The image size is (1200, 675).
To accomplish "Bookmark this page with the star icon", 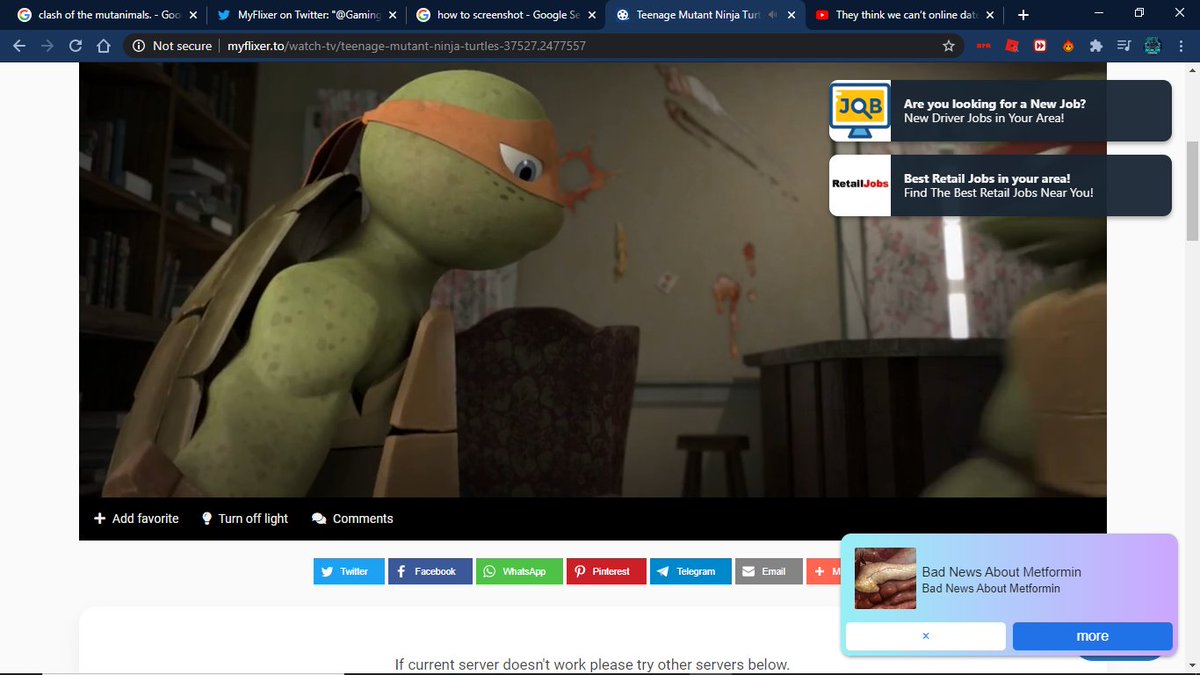I will 948,46.
